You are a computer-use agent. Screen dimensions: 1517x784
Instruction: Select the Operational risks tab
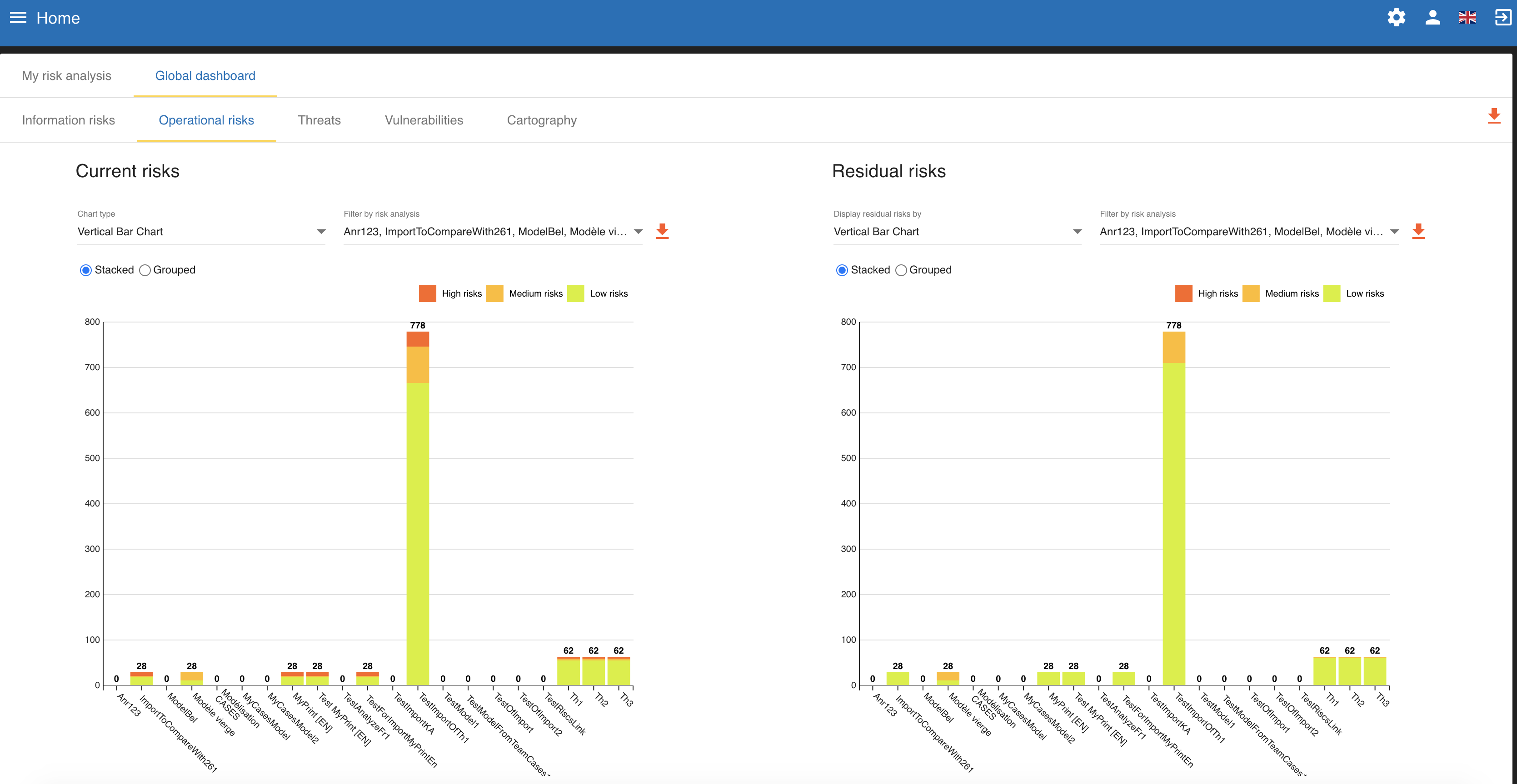click(x=206, y=121)
